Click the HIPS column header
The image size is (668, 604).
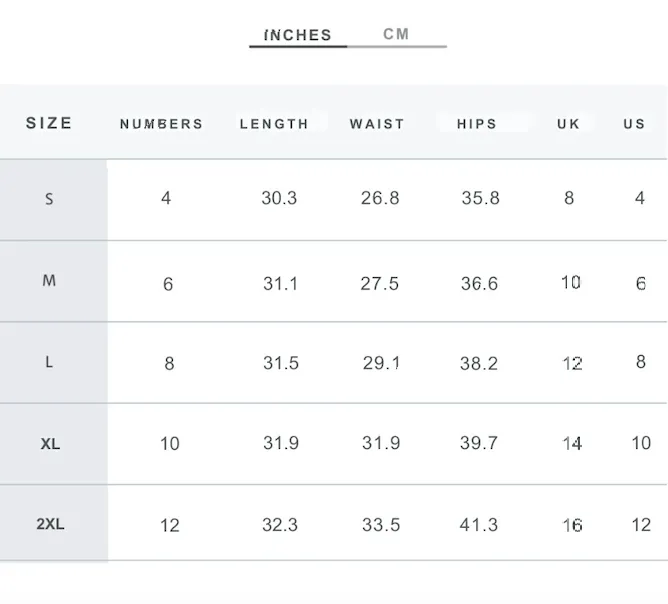[x=477, y=124]
